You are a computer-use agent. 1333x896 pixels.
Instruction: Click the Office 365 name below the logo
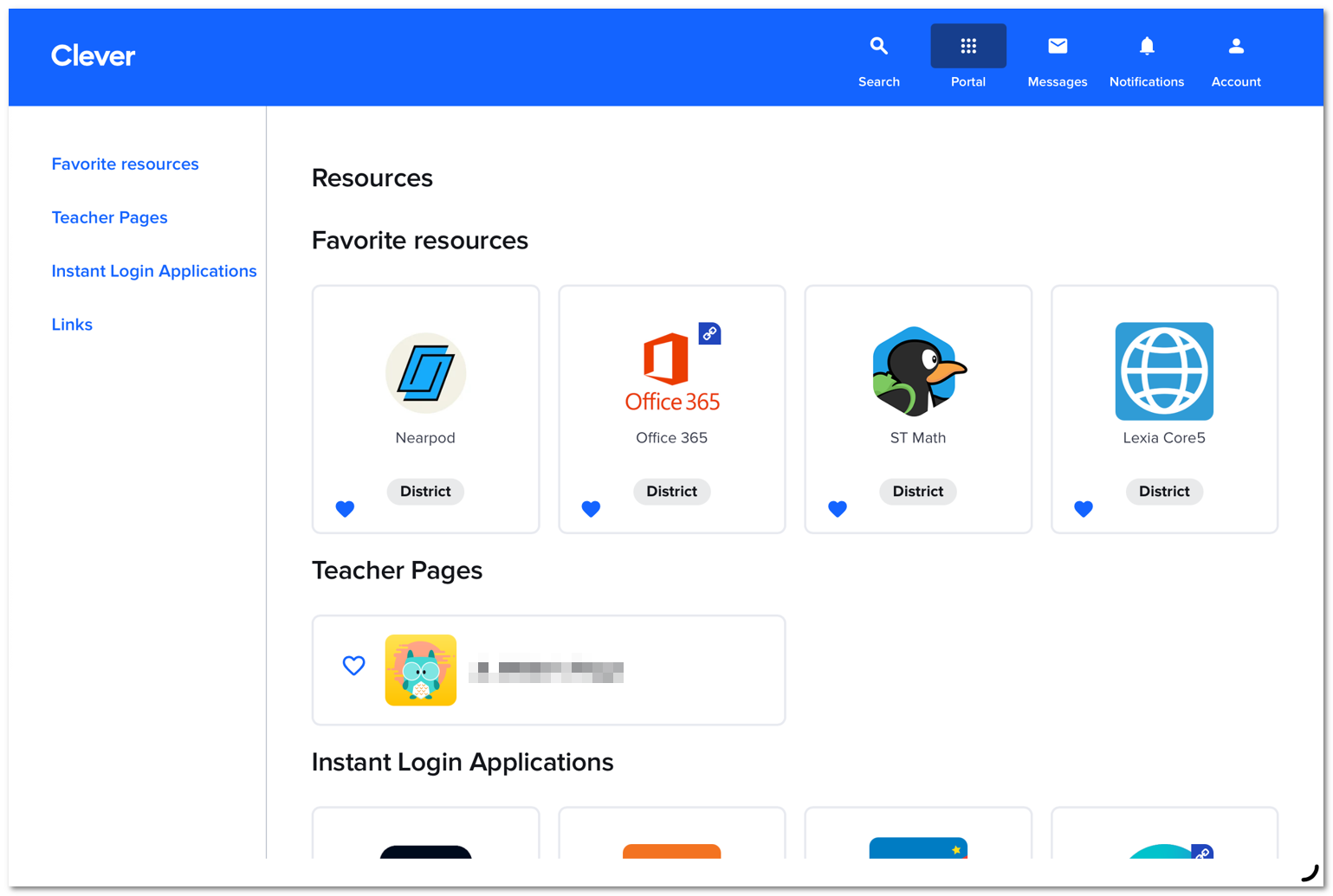(672, 438)
